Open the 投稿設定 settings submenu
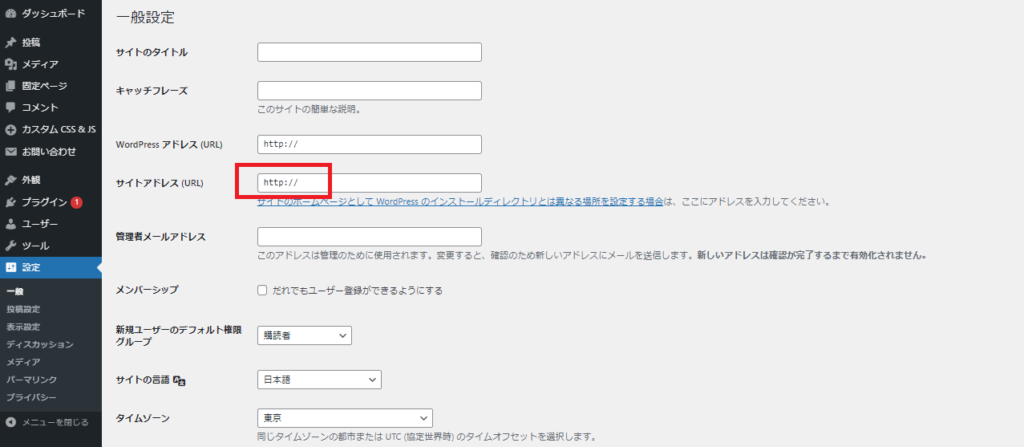This screenshot has width=1024, height=447. (x=23, y=309)
